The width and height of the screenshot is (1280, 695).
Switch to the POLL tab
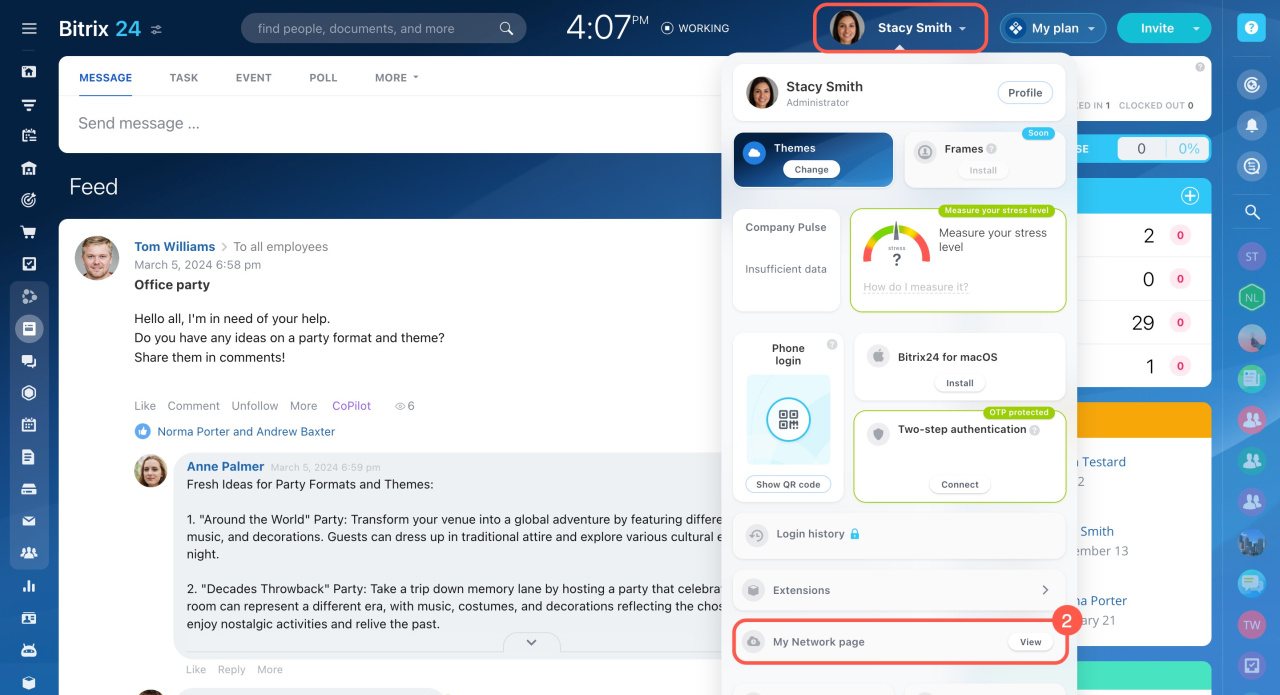pos(323,78)
